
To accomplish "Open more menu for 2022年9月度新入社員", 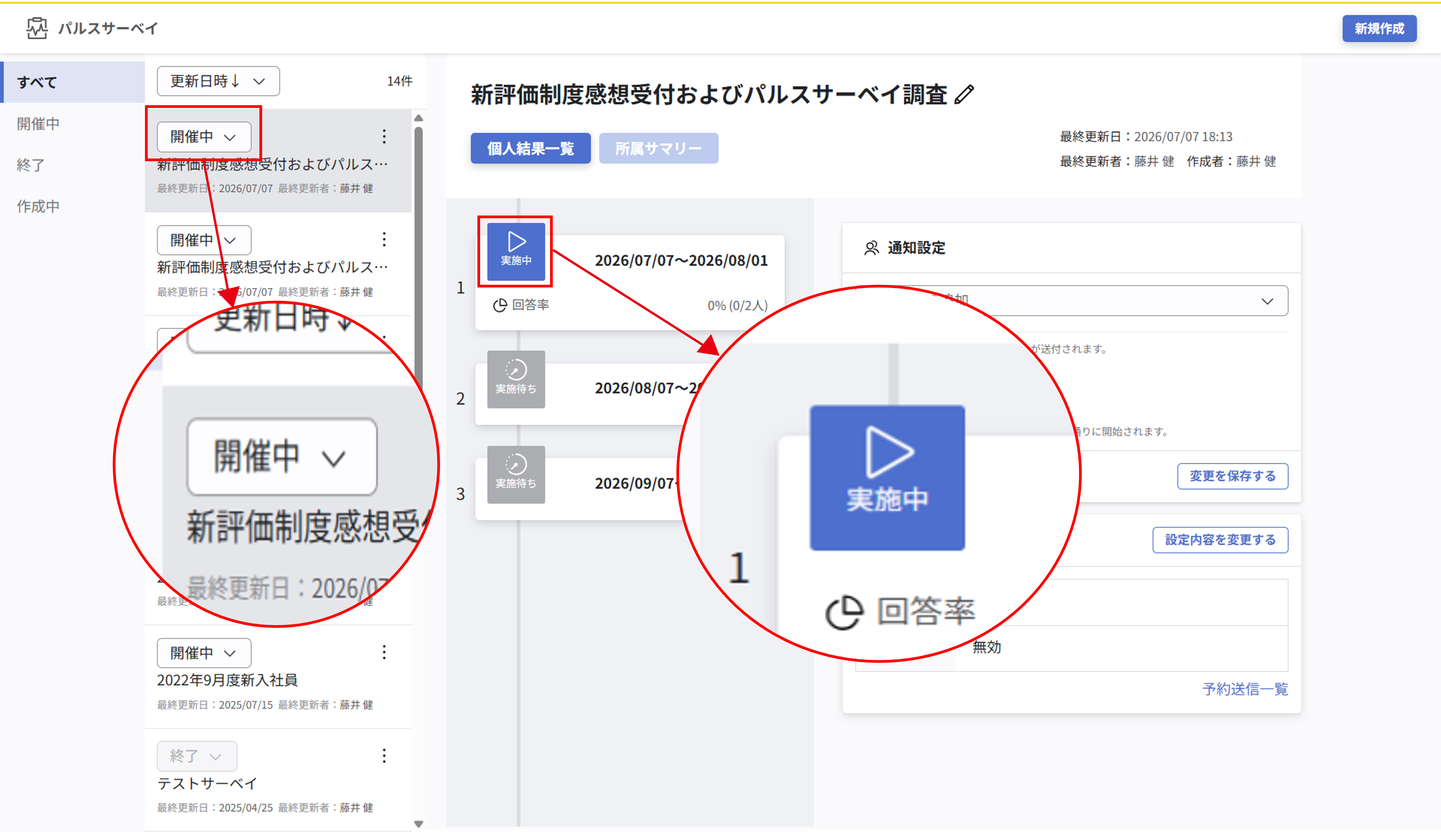I will point(384,652).
